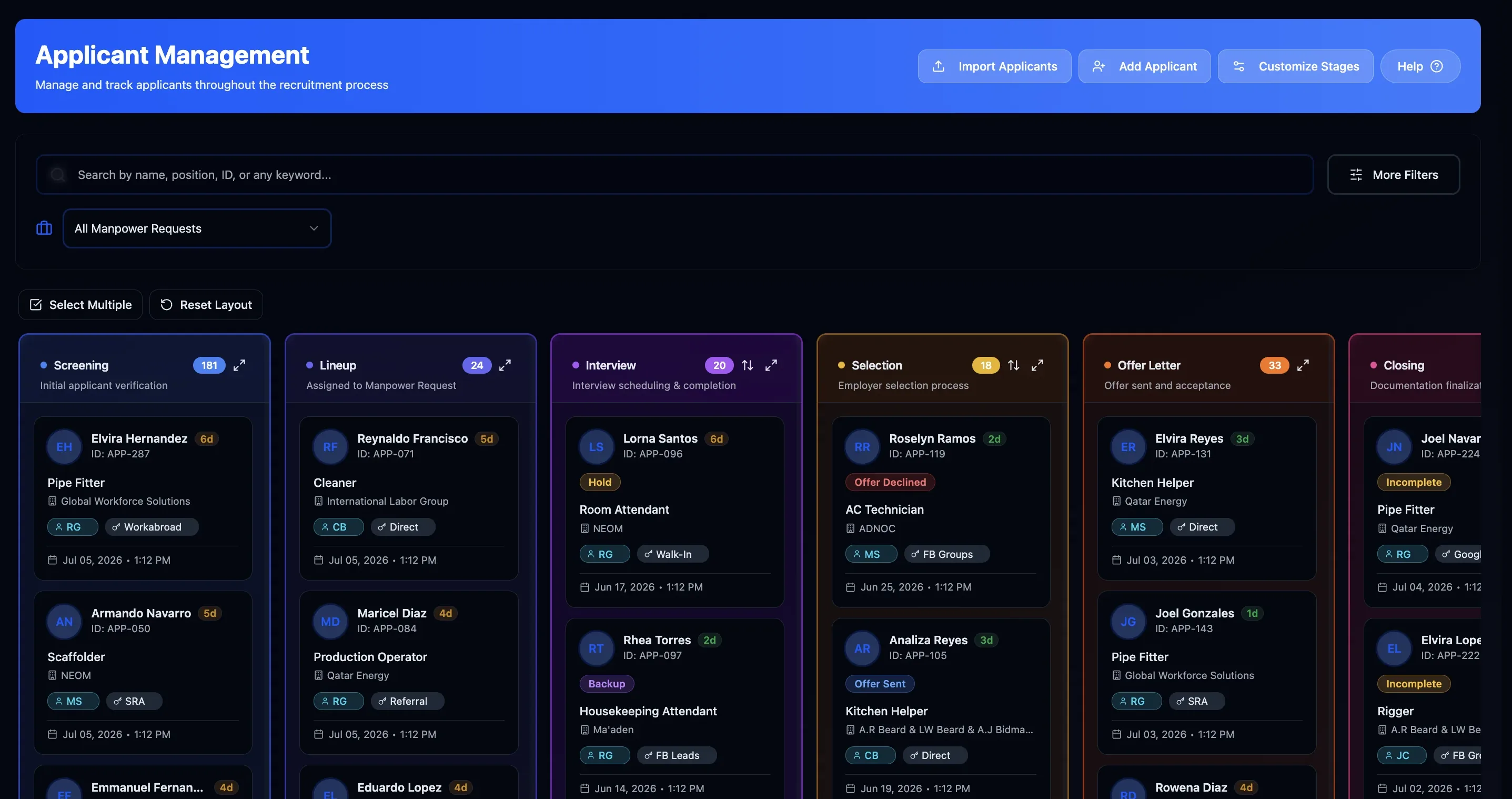Open More Filters panel

coord(1394,175)
